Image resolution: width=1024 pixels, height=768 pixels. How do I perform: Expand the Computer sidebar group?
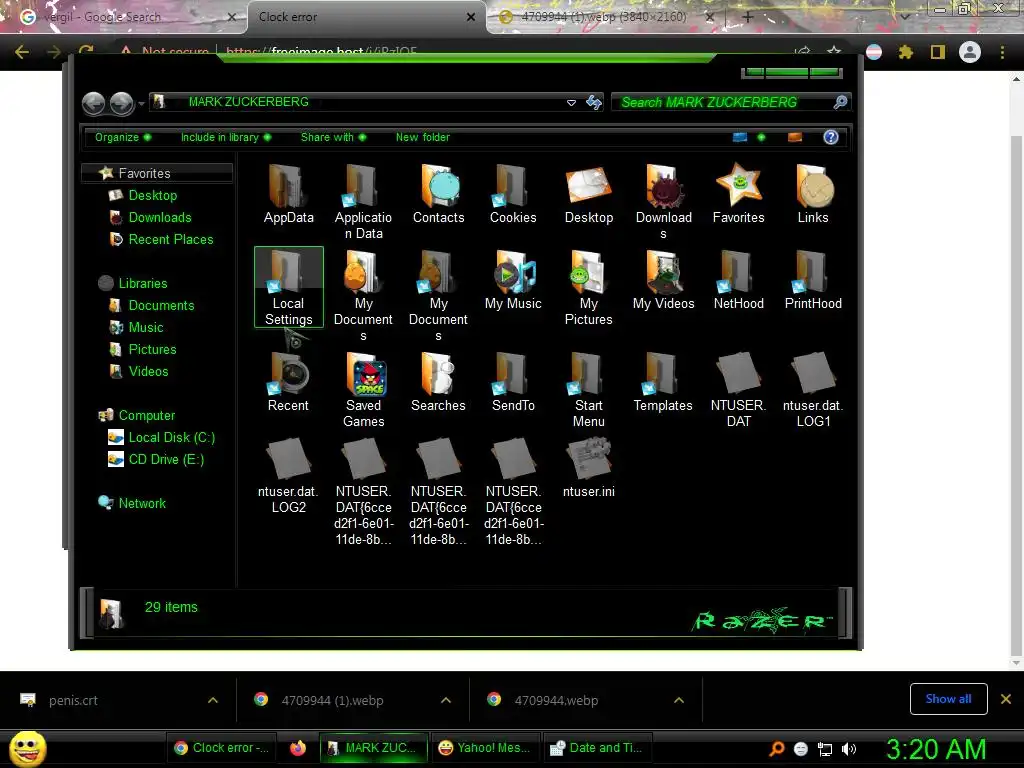click(146, 415)
